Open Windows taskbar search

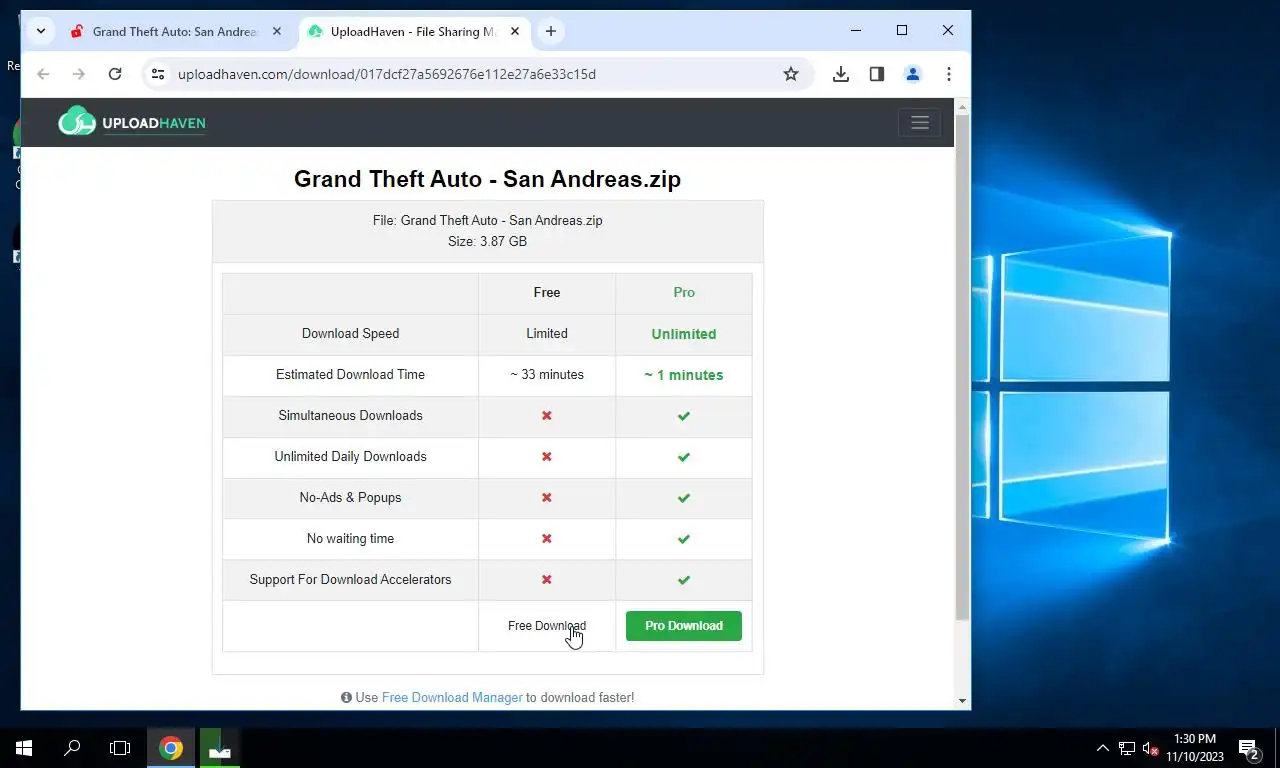(72, 747)
